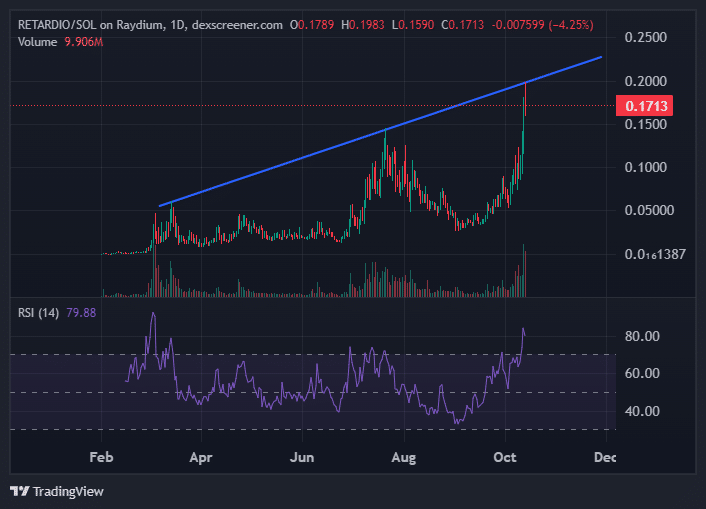Screen dimensions: 706x509
Task: Click the TradingView logo icon
Action: click(x=19, y=491)
